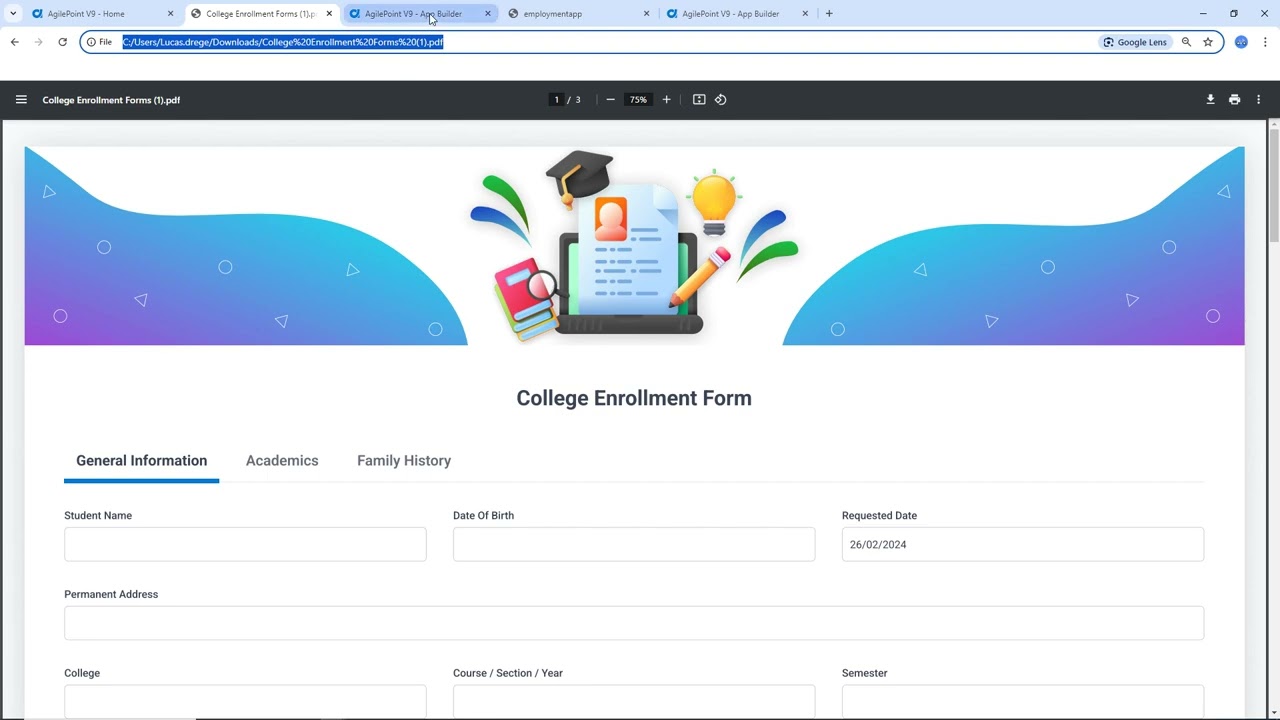Click the 75% zoom level field
This screenshot has width=1280, height=720.
pyautogui.click(x=638, y=100)
